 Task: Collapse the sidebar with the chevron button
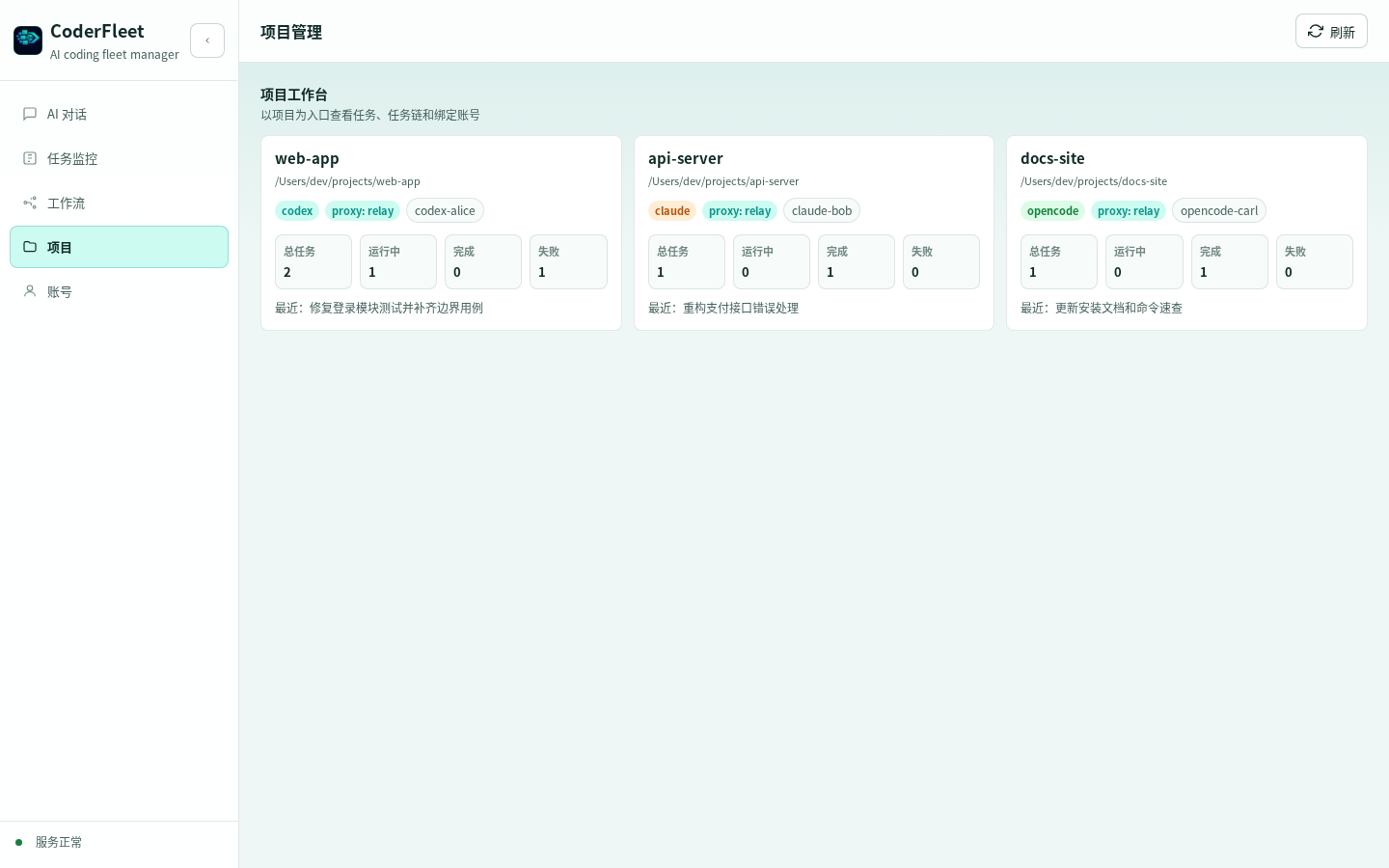coord(207,41)
